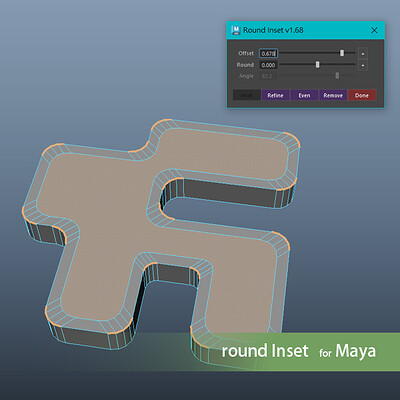Viewport: 400px width, 400px height.
Task: Click the Round value input field
Action: (268, 65)
